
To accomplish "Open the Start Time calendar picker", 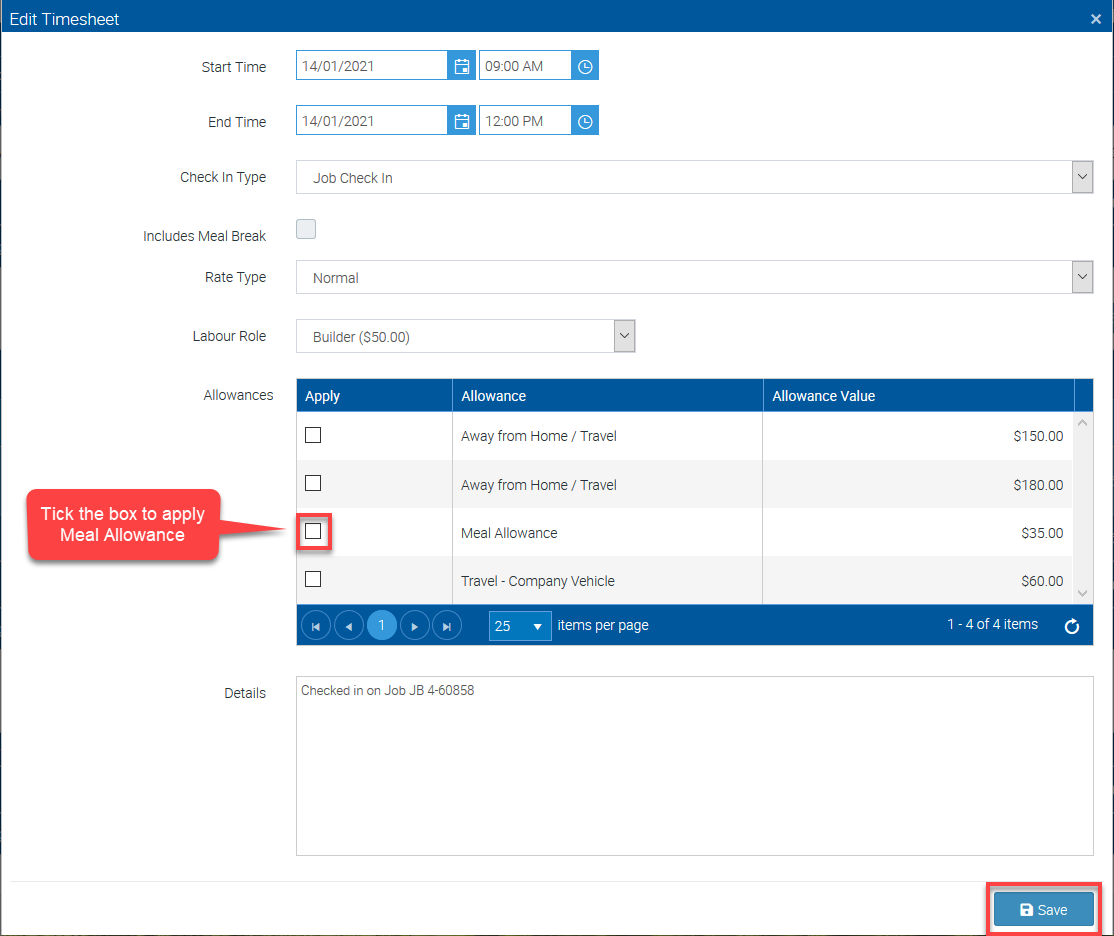I will tap(462, 66).
